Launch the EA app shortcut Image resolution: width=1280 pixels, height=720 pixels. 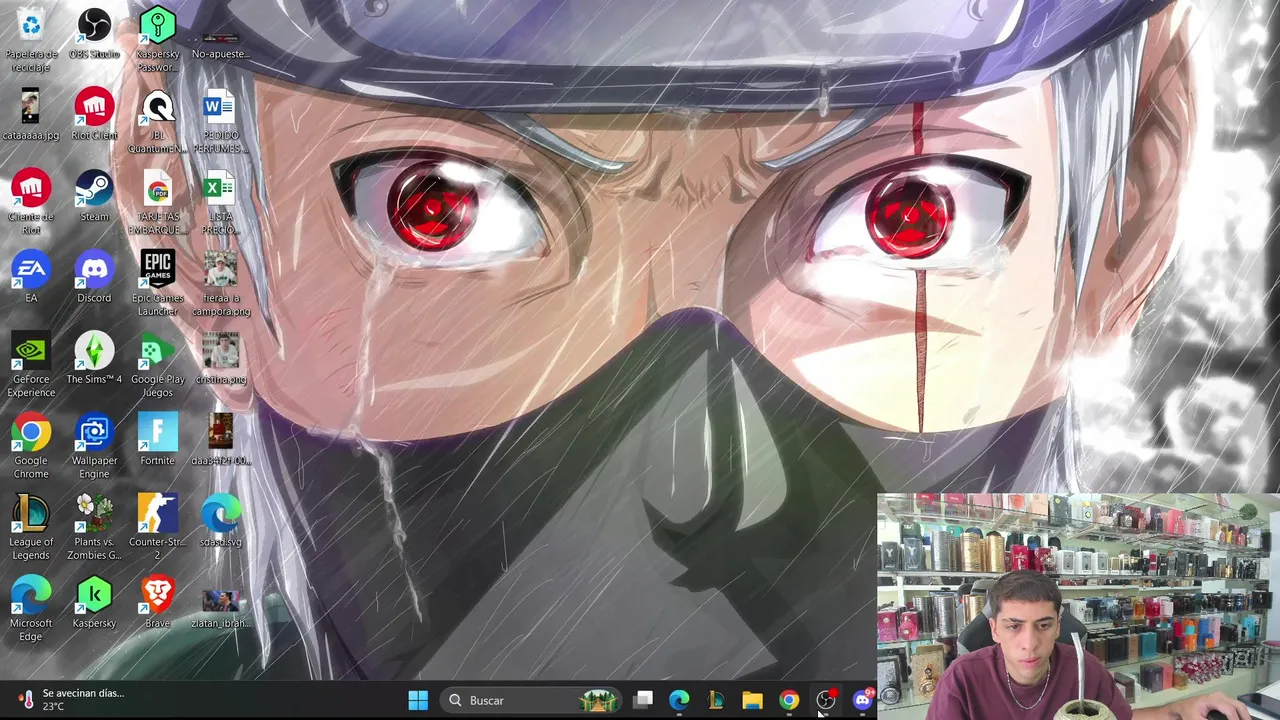pos(31,278)
